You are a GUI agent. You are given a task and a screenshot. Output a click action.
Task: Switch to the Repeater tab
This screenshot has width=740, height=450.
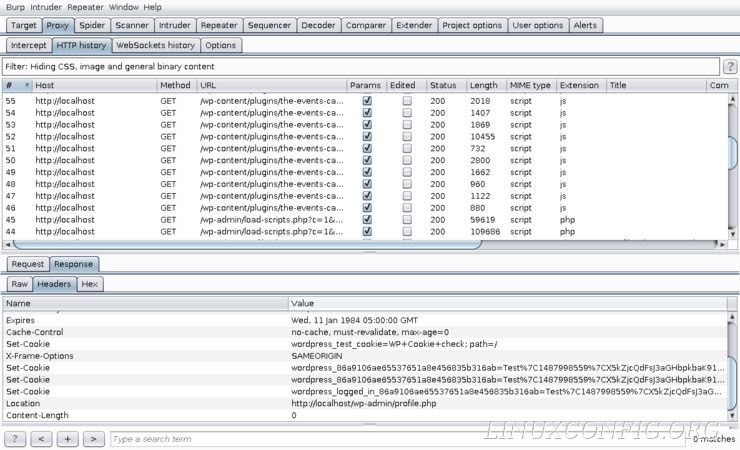pyautogui.click(x=219, y=25)
